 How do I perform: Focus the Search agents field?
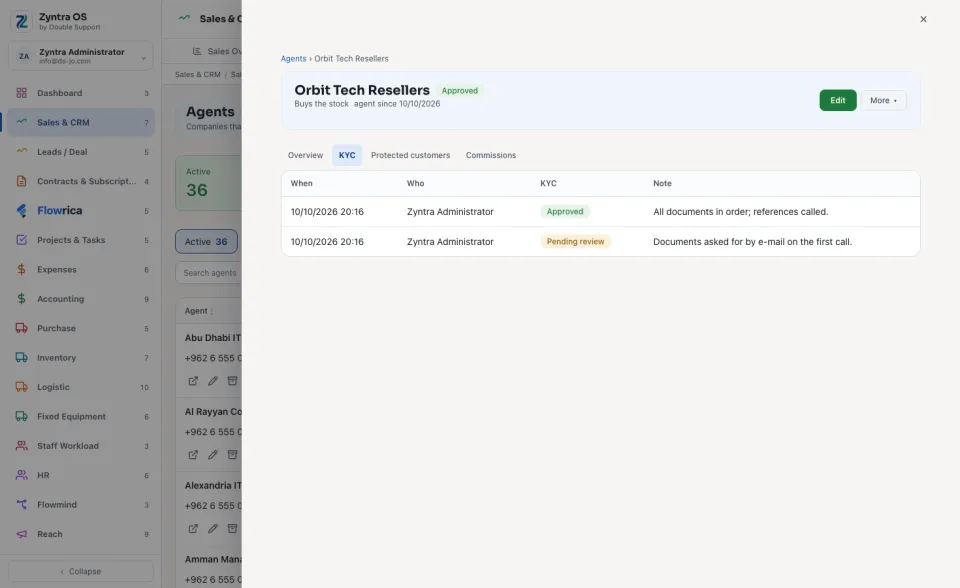point(209,273)
